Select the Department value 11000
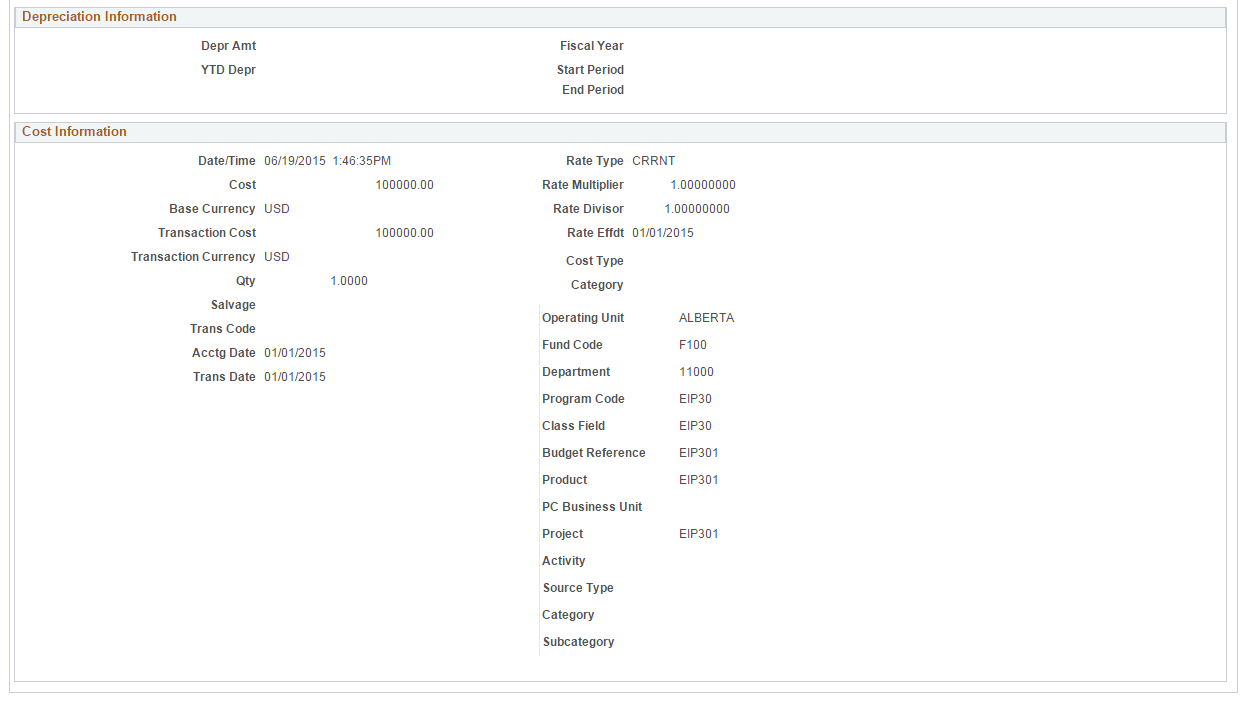 pos(694,371)
